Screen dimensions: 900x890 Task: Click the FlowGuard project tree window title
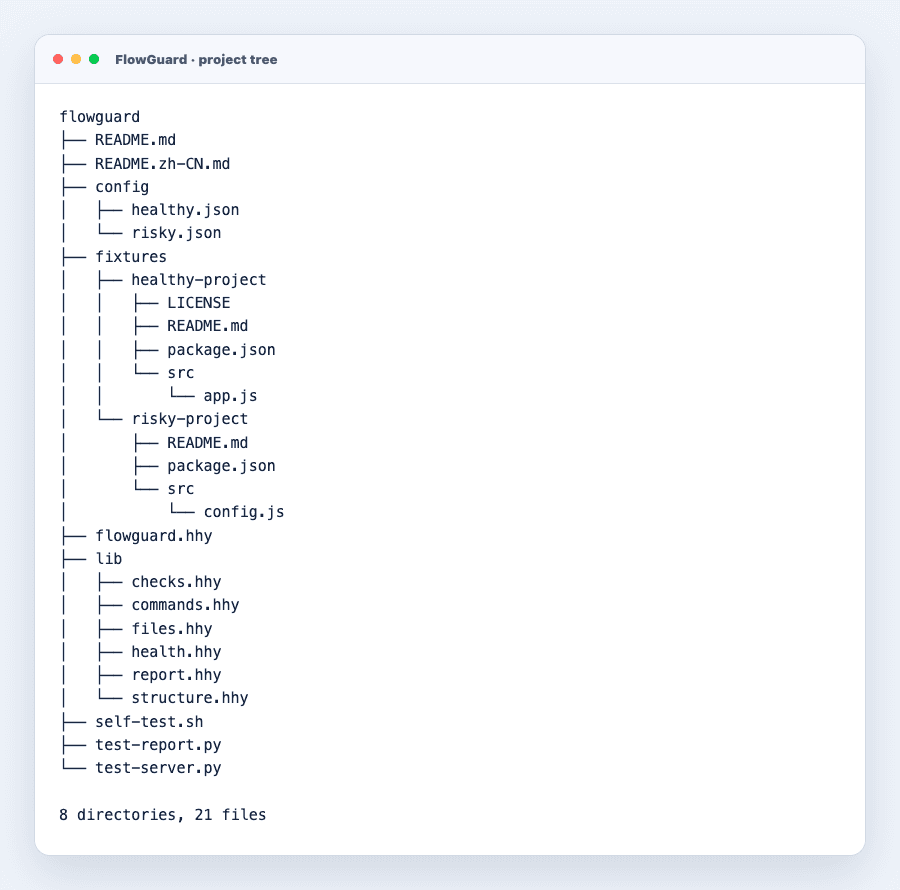click(x=196, y=60)
